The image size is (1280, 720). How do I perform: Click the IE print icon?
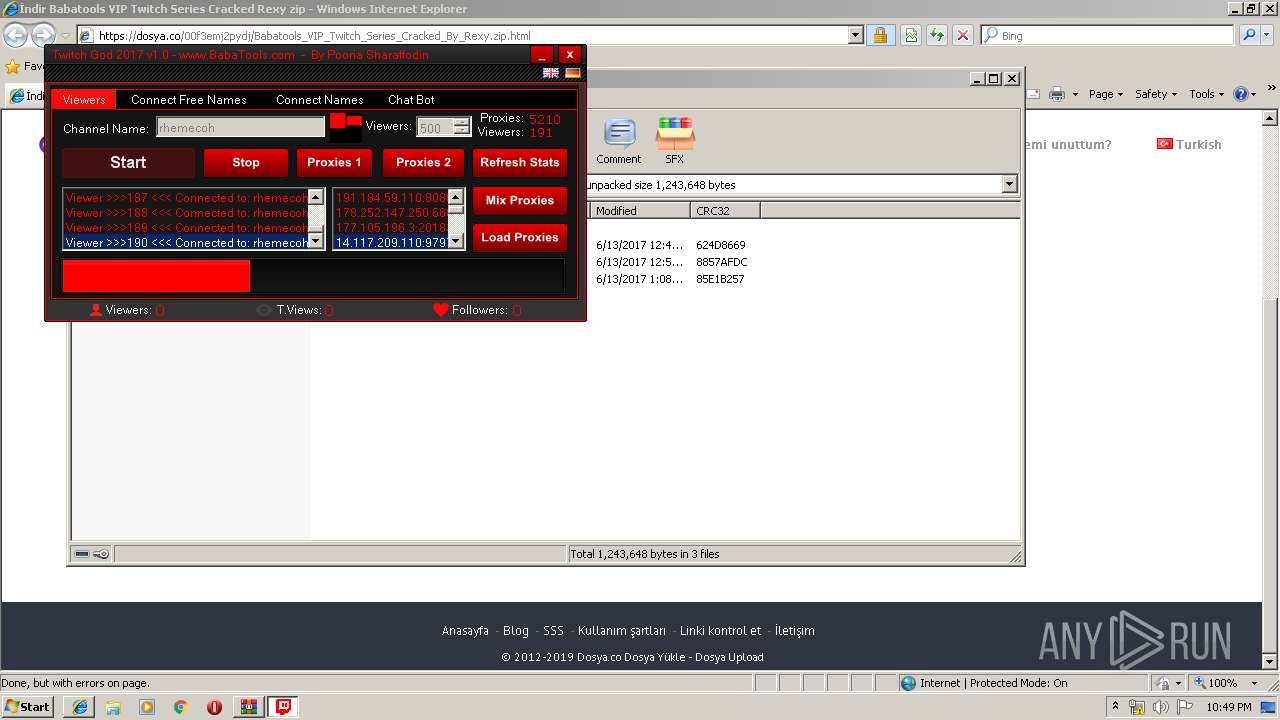(x=1058, y=94)
